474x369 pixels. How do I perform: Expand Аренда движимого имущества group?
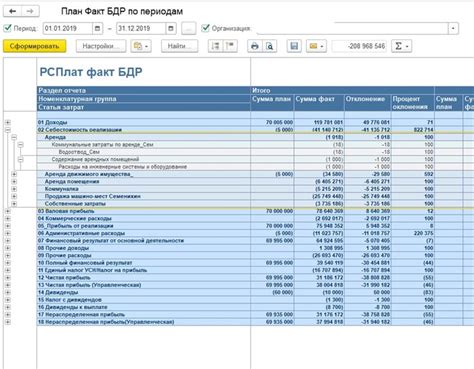(x=14, y=174)
